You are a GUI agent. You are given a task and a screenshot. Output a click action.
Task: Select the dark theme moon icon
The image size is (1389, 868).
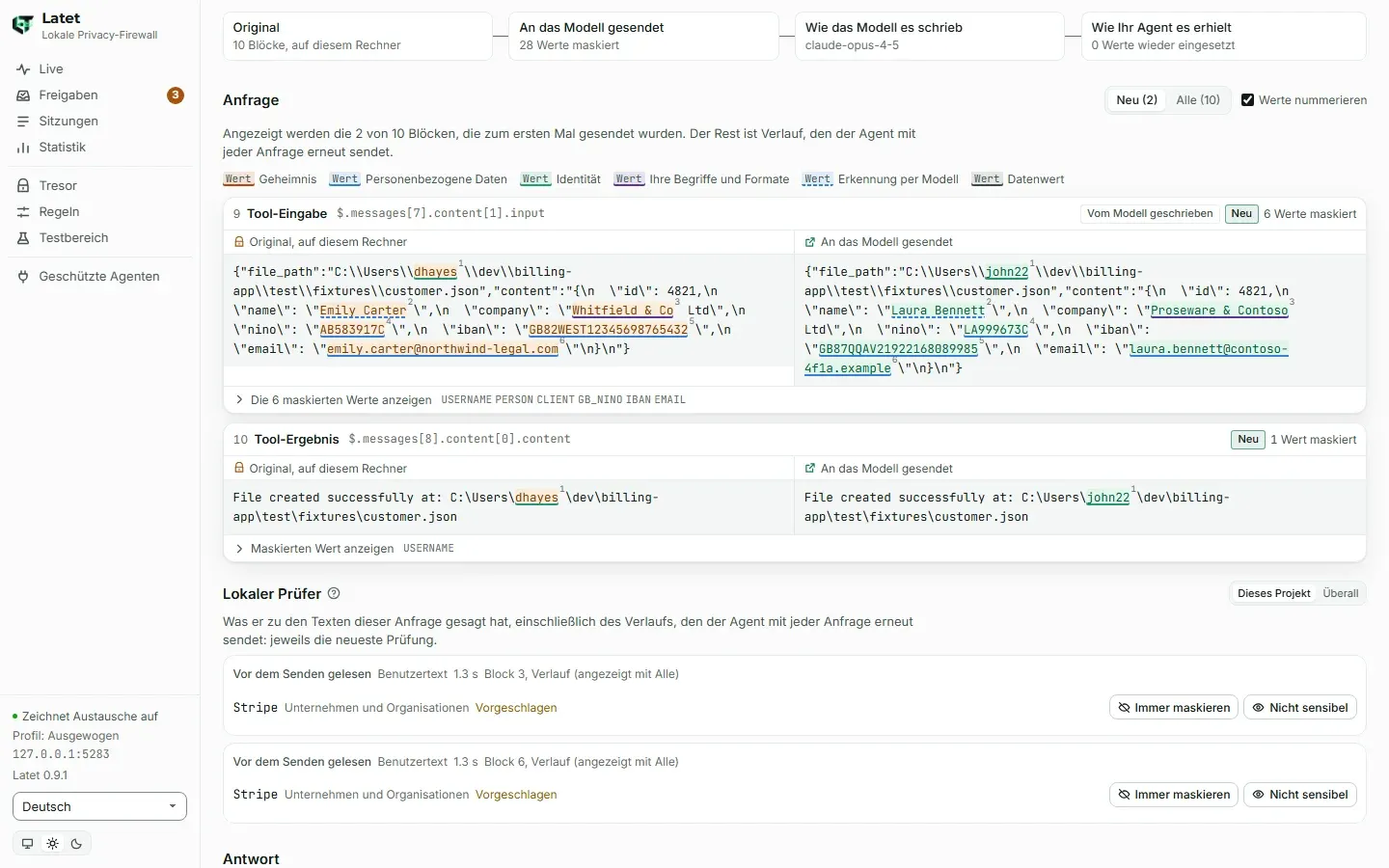77,844
